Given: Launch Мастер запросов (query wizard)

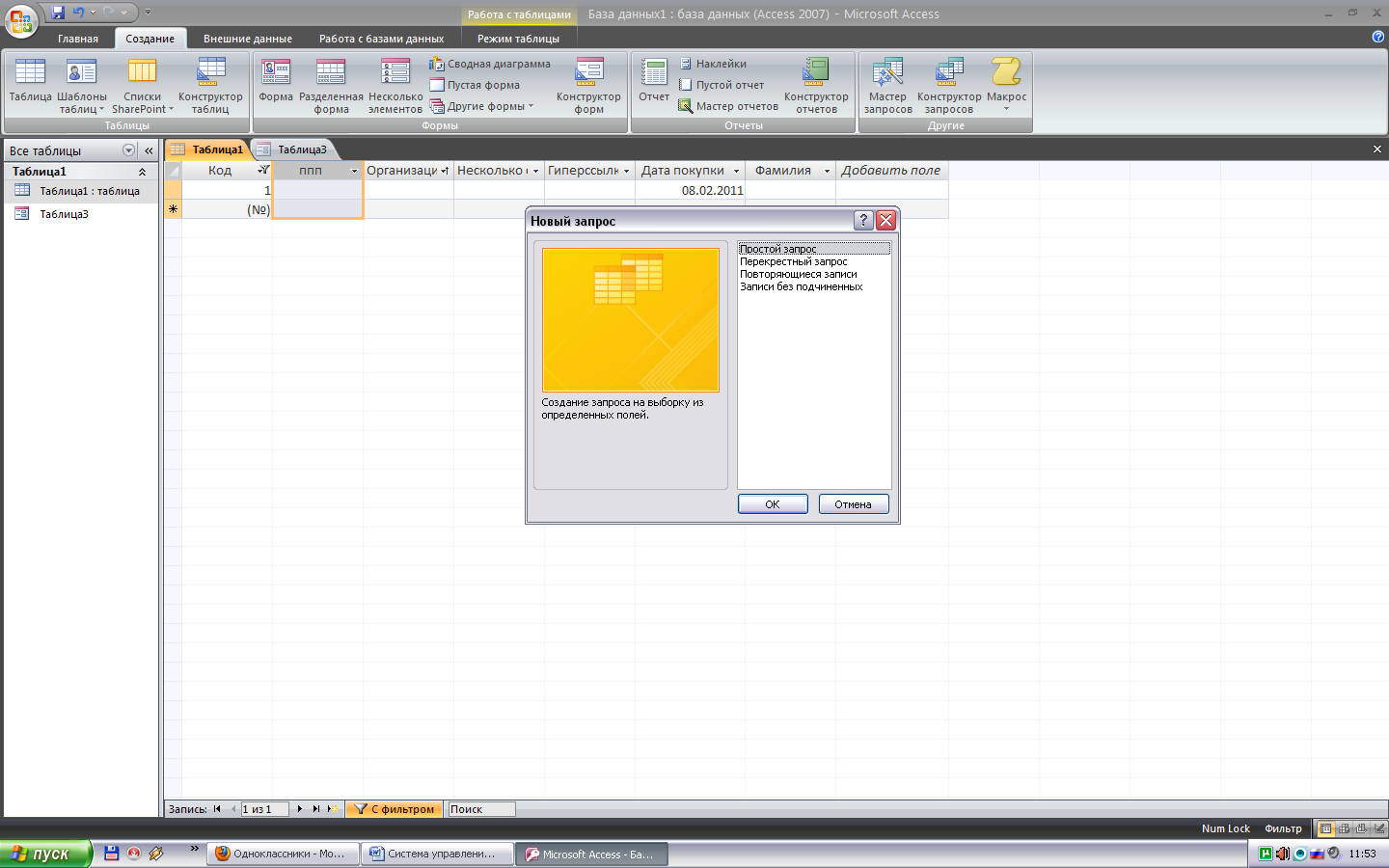Looking at the screenshot, I should pos(887,86).
